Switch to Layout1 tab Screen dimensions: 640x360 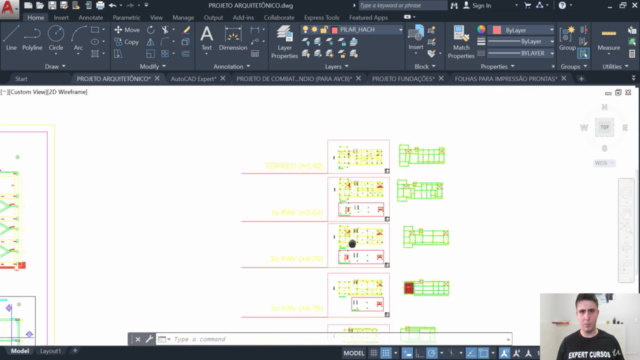point(50,351)
